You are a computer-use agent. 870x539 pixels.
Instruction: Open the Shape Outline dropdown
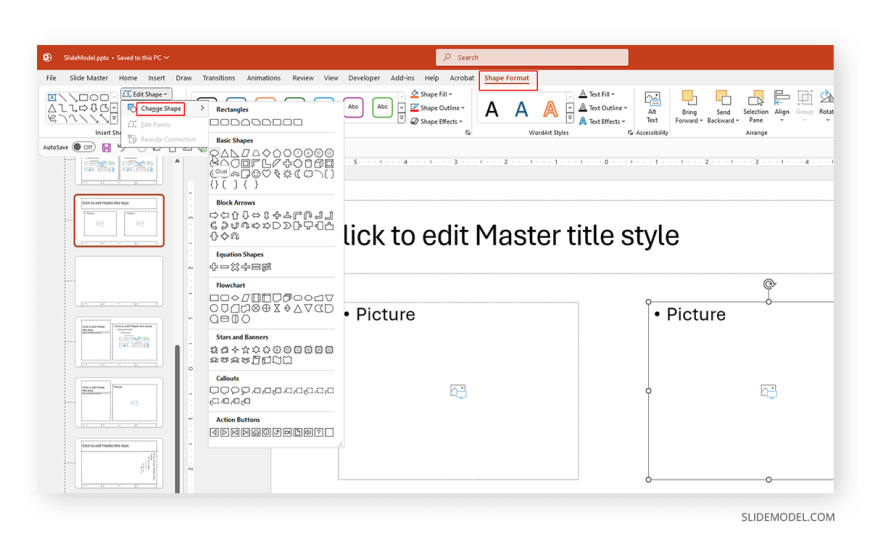click(x=438, y=108)
